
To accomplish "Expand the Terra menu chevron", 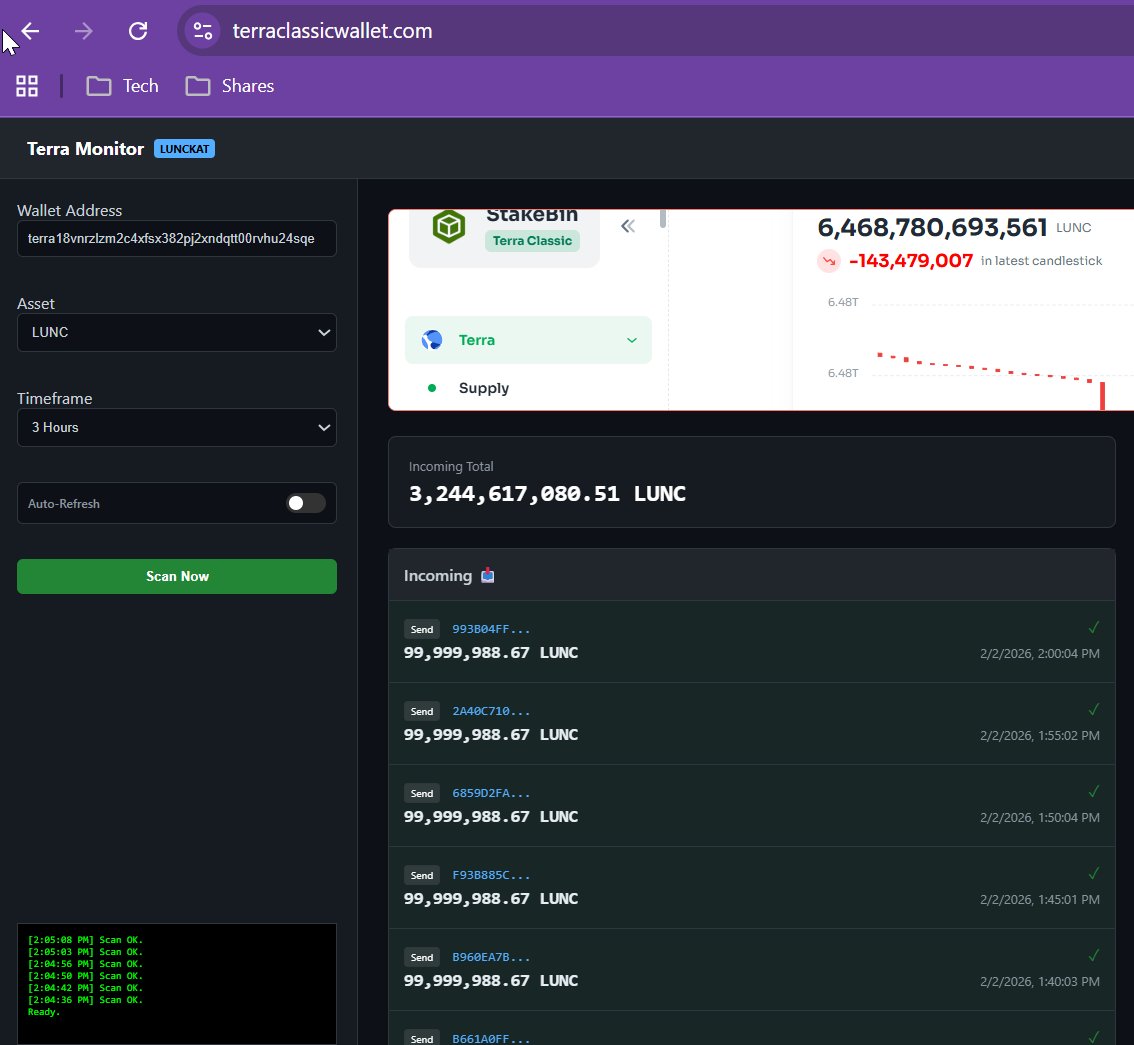I will tap(631, 340).
